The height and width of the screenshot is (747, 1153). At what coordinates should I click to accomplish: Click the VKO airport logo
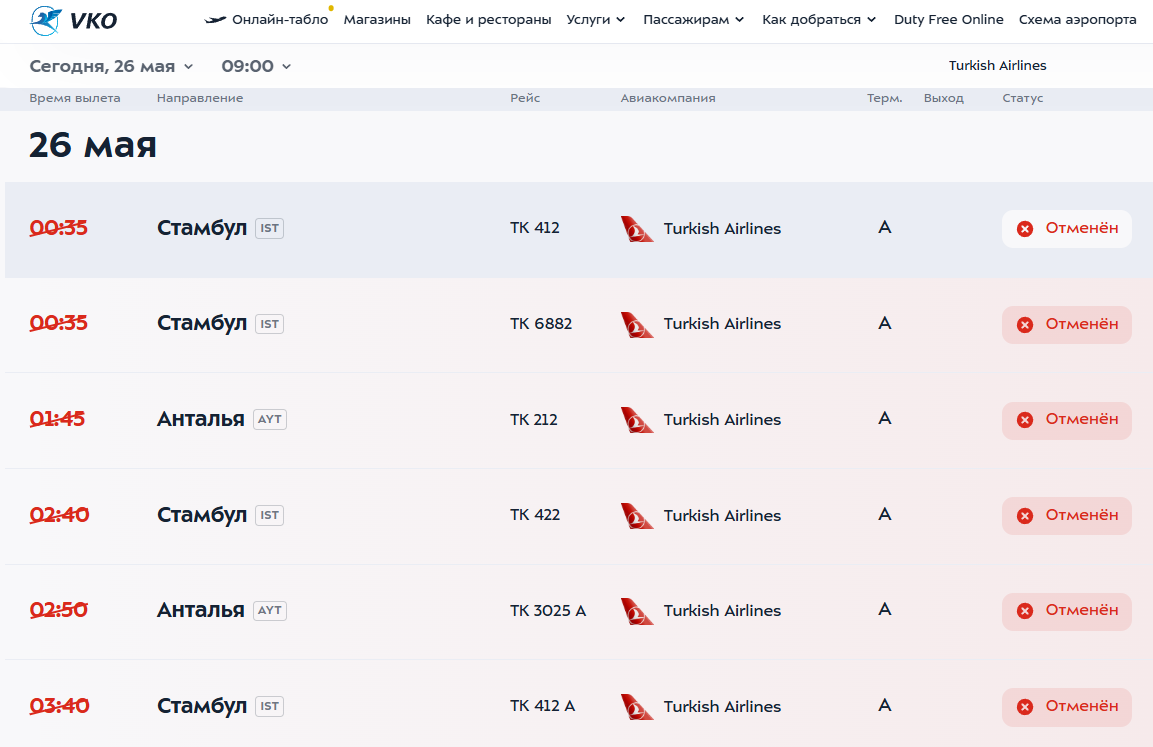coord(73,20)
